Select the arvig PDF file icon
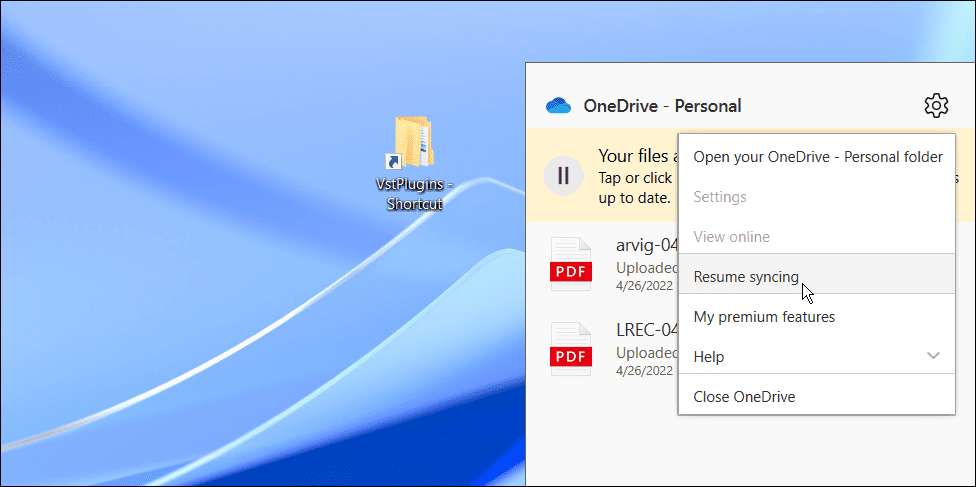This screenshot has height=487, width=976. 571,265
